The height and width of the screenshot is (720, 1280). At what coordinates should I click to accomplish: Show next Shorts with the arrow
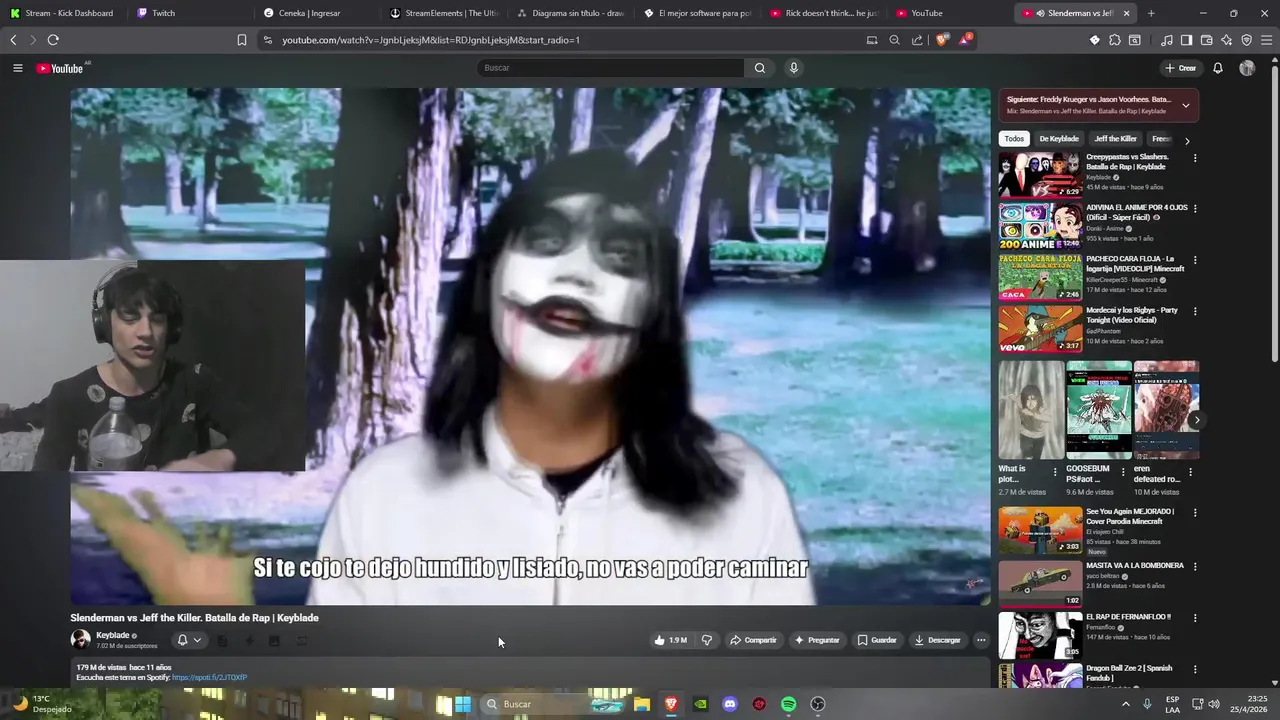[x=1196, y=420]
